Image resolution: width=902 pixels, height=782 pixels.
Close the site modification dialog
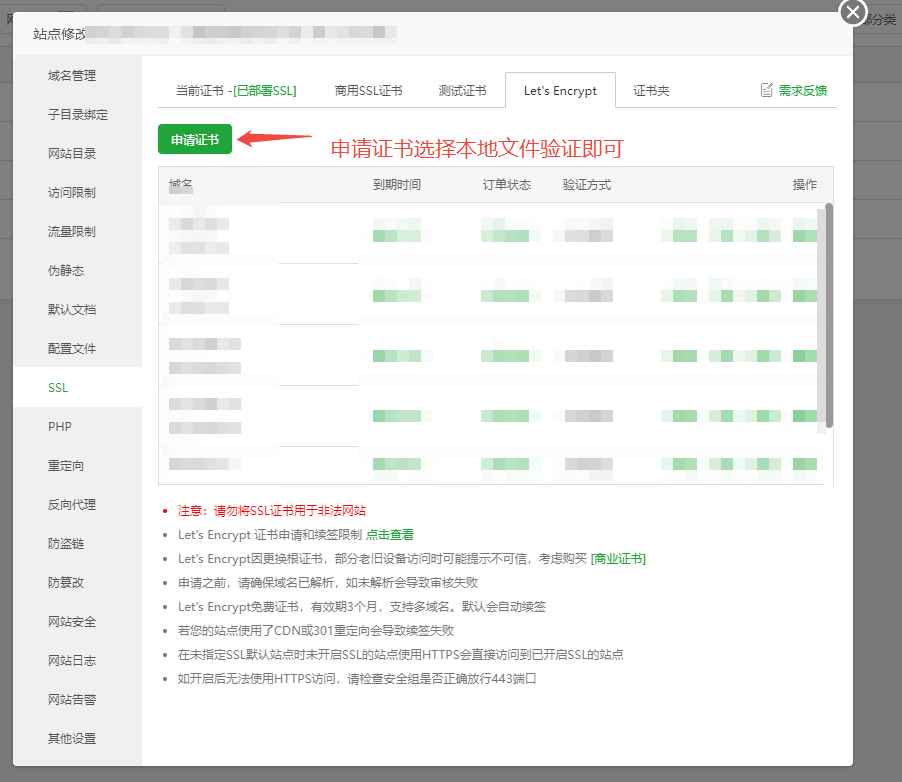(x=852, y=12)
